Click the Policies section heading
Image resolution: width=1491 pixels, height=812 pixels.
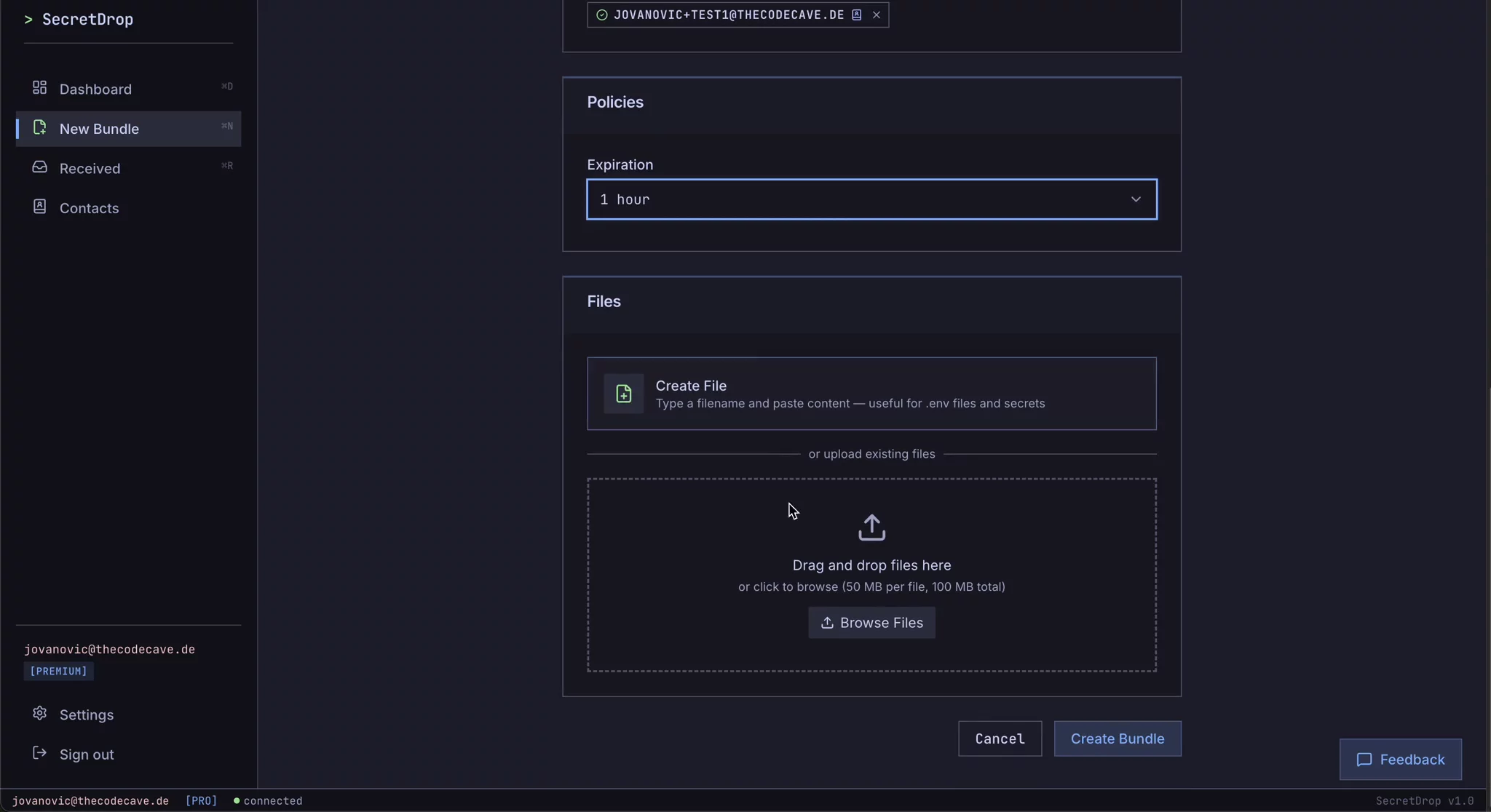click(615, 102)
